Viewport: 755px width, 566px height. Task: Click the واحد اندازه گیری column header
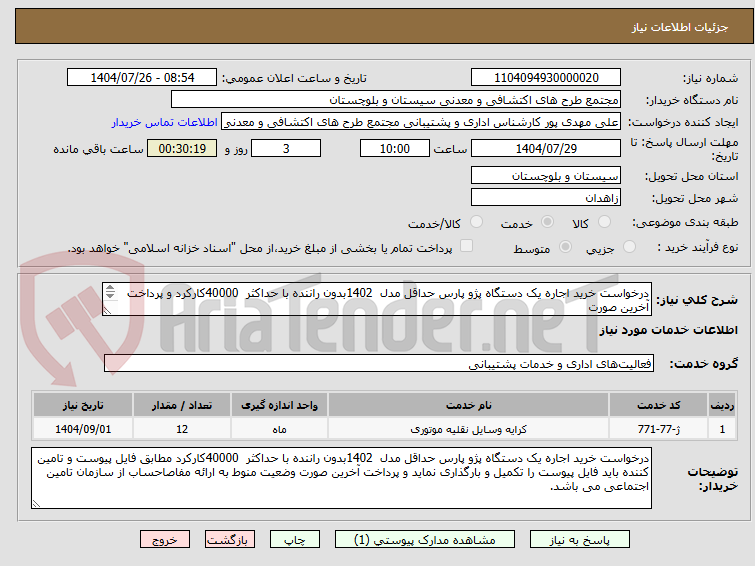click(x=279, y=405)
